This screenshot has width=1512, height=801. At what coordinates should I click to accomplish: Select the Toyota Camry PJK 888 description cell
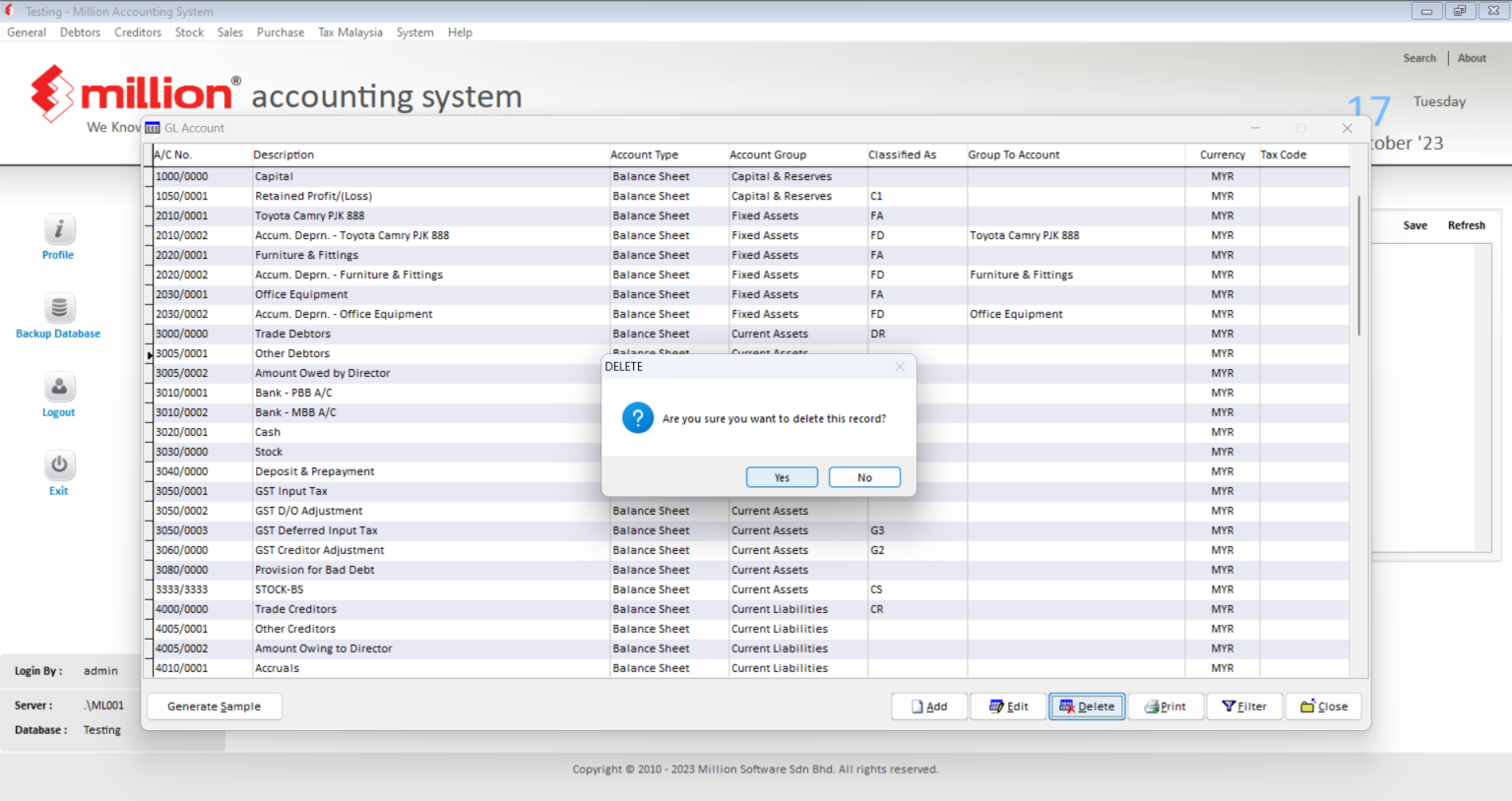[430, 216]
